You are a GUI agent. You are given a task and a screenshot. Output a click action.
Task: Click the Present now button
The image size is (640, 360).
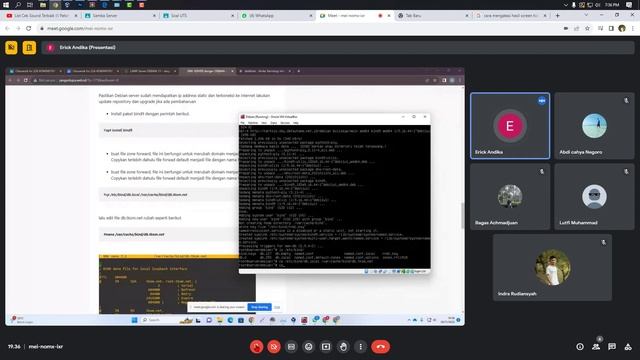tap(326, 347)
